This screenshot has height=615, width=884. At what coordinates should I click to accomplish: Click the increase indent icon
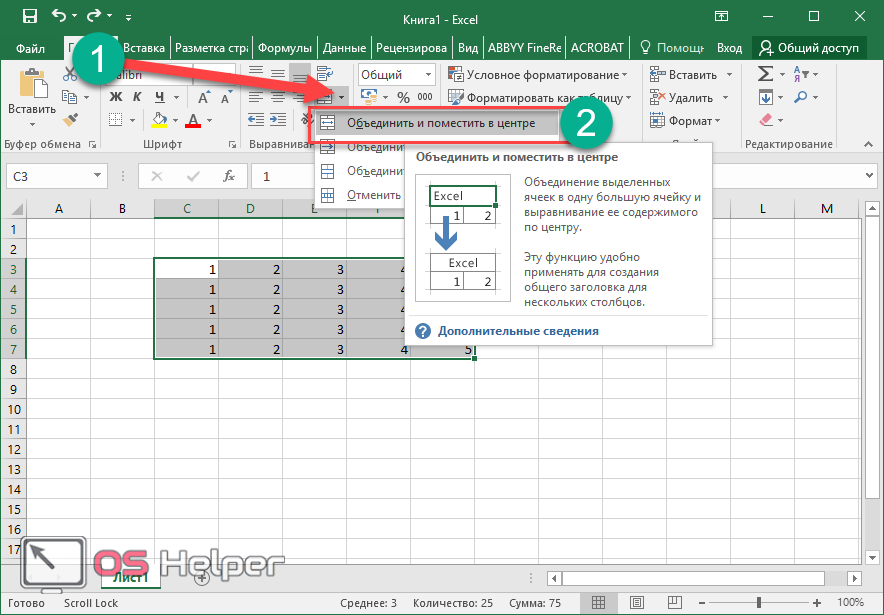(x=278, y=120)
